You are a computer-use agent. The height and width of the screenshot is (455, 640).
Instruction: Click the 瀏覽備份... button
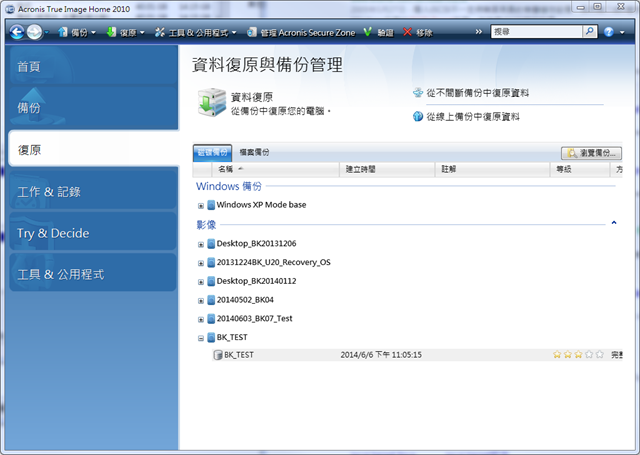pyautogui.click(x=591, y=153)
